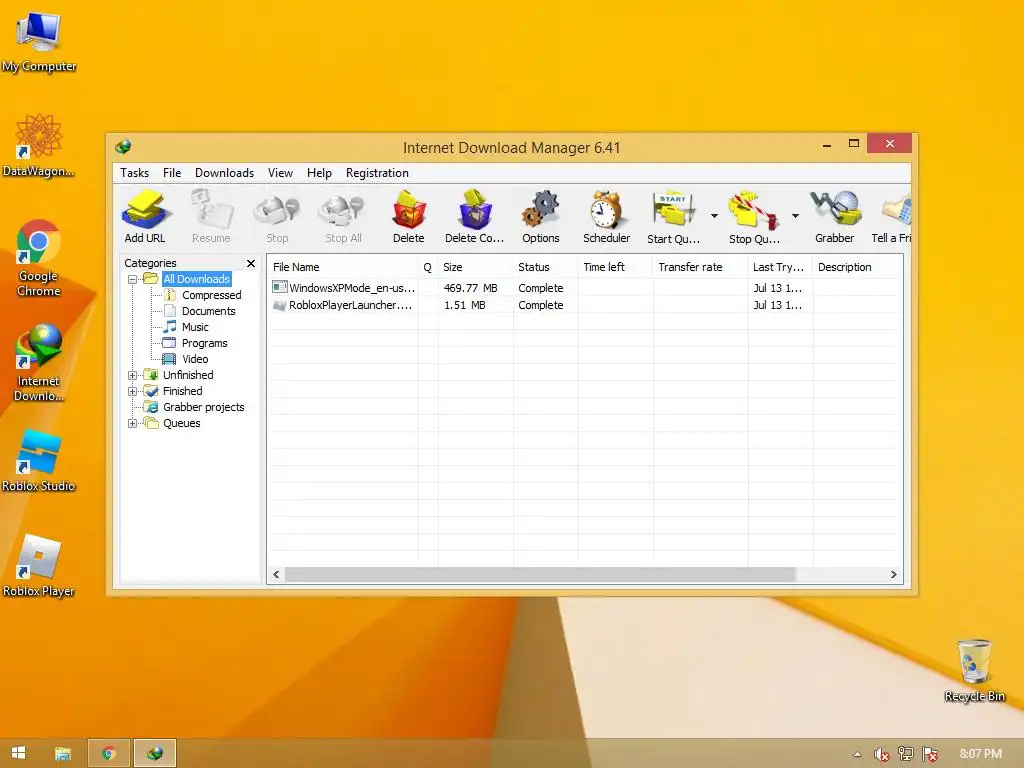
Task: Select the Documents category
Action: pyautogui.click(x=208, y=311)
